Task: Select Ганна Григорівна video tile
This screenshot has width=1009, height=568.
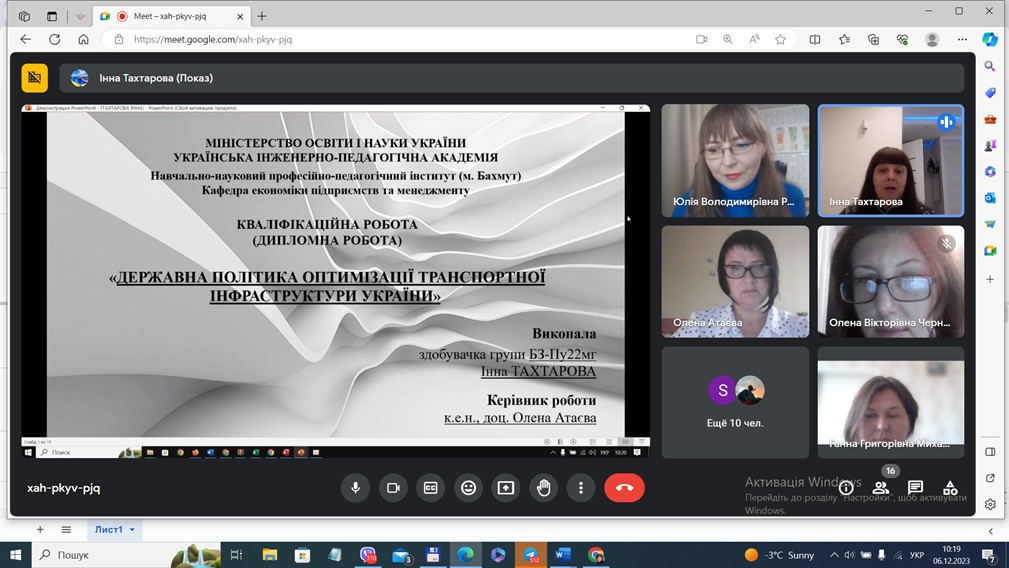Action: tap(891, 403)
